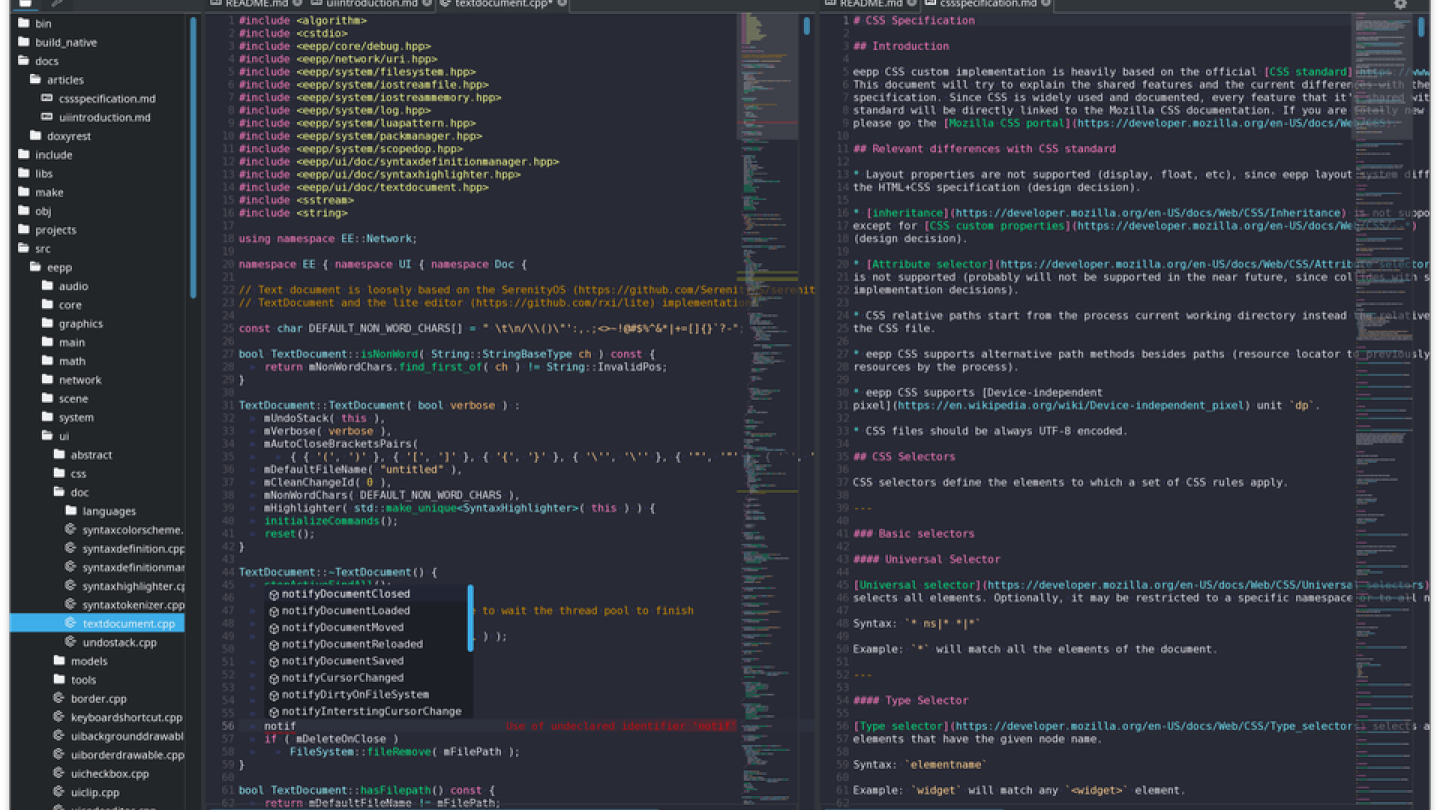Place cursor on 'notif' at line 56
The width and height of the screenshot is (1440, 810).
(280, 726)
